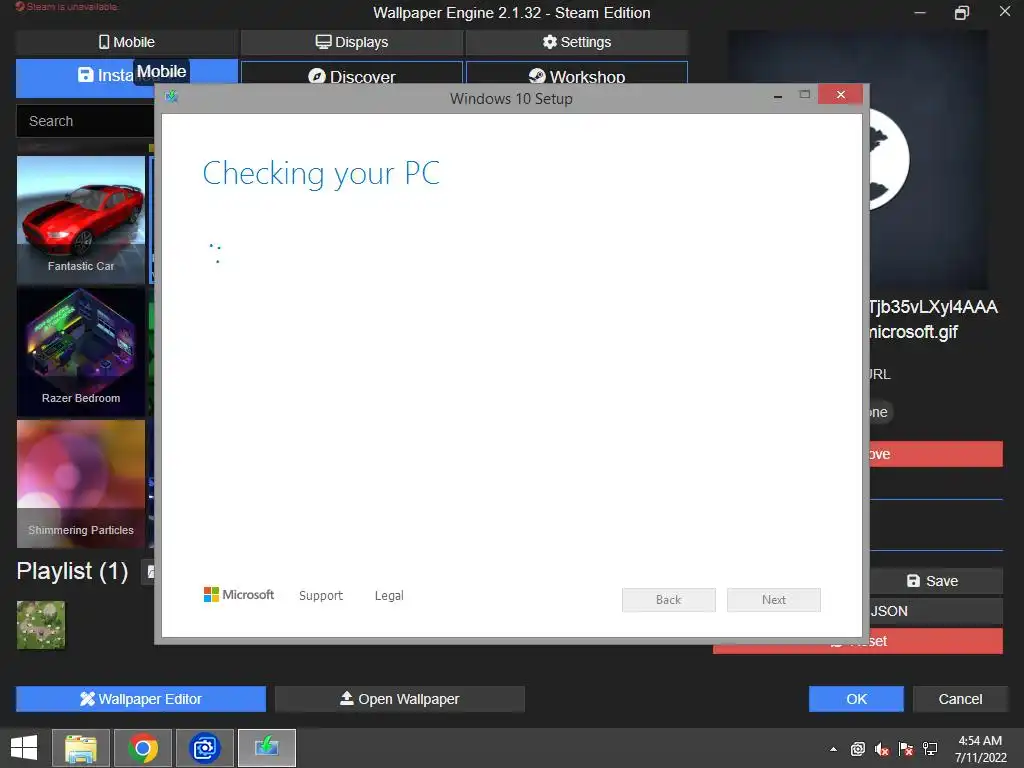1024x768 pixels.
Task: Select the Shimmering Particles wallpaper
Action: [x=81, y=484]
